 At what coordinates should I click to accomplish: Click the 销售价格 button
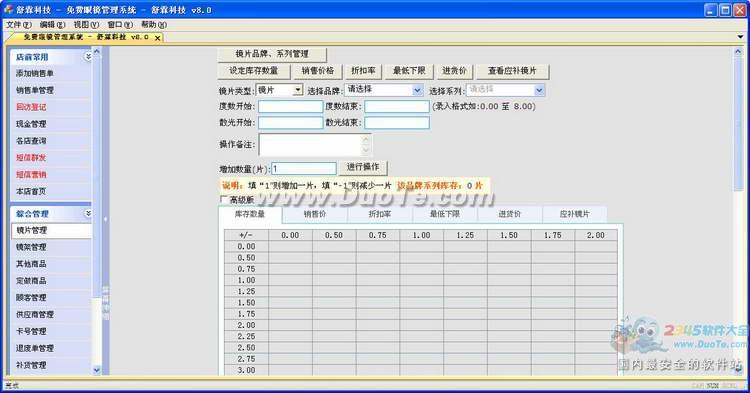coord(318,71)
